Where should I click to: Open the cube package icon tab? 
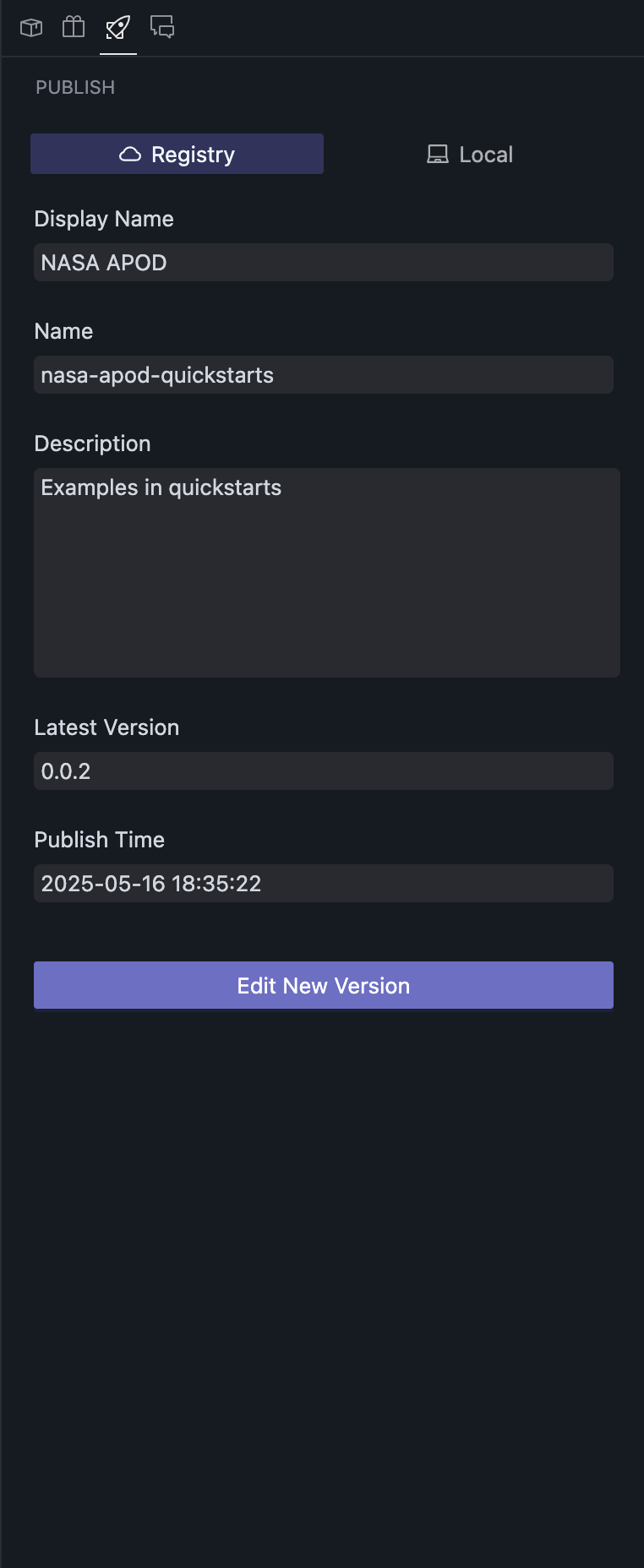[31, 28]
